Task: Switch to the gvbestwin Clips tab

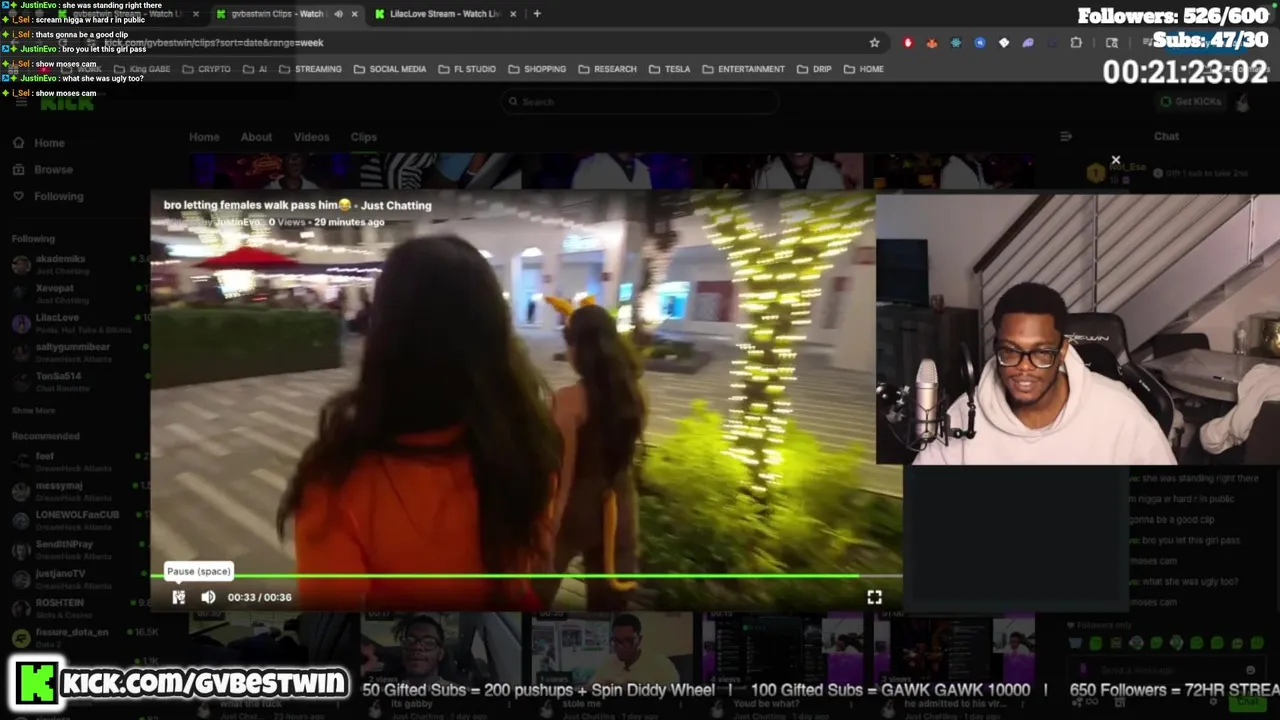Action: (x=277, y=14)
